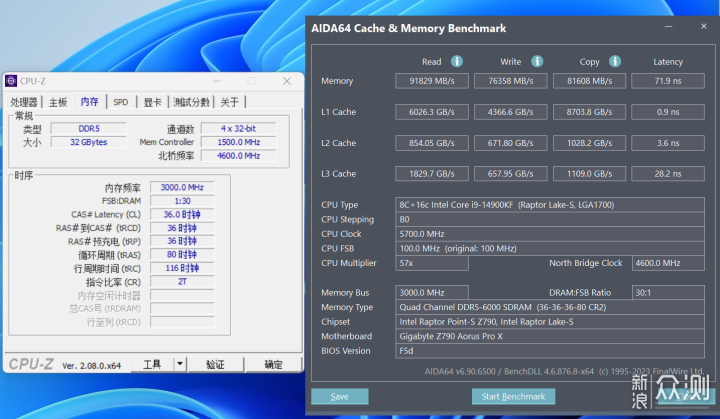Click the Memory Write value 76358 MB/s
Screen dimensions: 720x419
[511, 81]
